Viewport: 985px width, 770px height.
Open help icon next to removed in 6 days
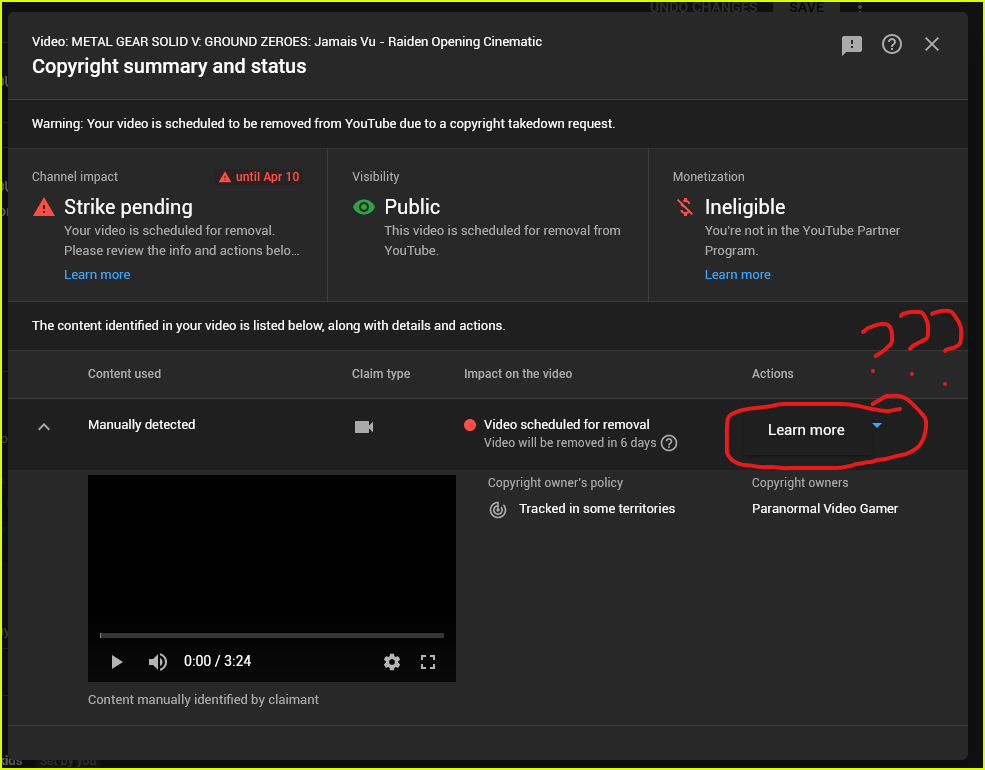(x=669, y=443)
